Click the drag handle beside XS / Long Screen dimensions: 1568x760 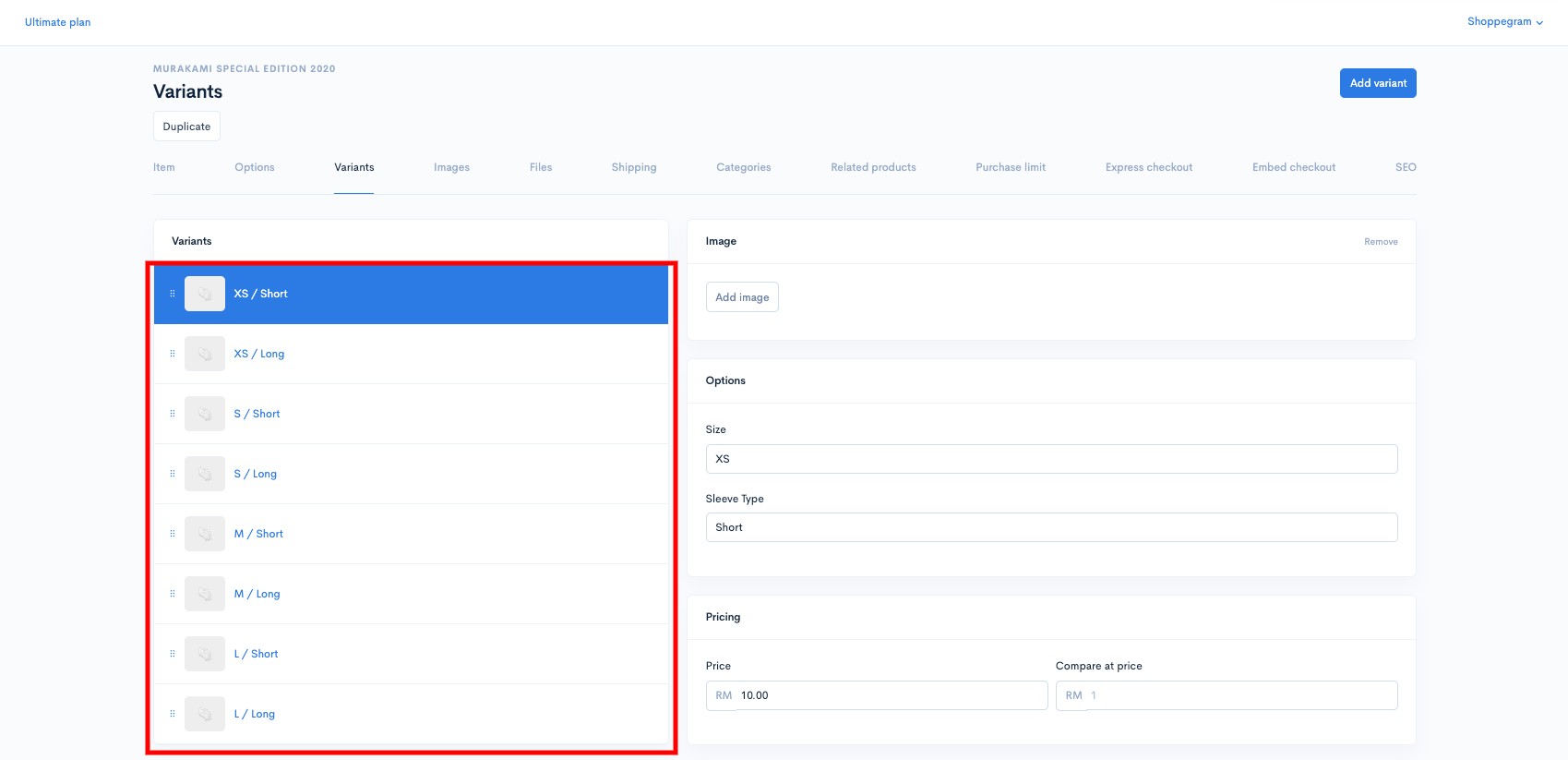[x=172, y=354]
